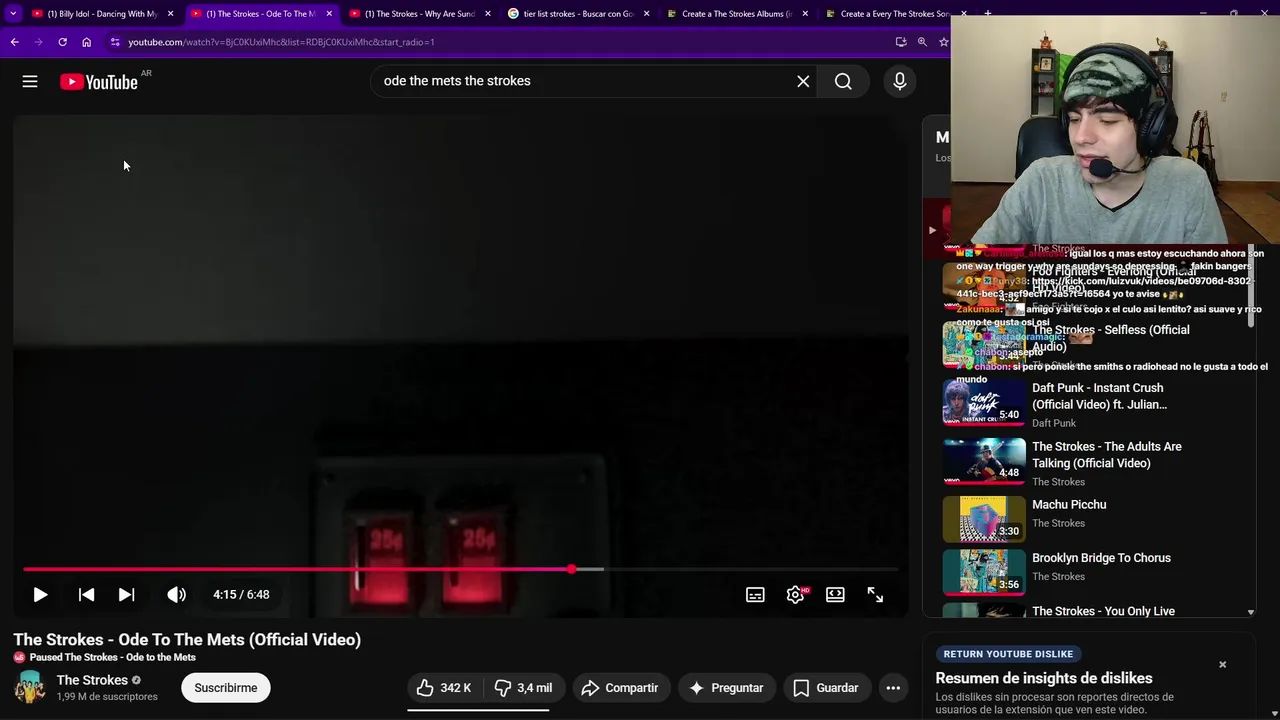Clear the search box text
Screen dimensions: 1280x720
803,81
